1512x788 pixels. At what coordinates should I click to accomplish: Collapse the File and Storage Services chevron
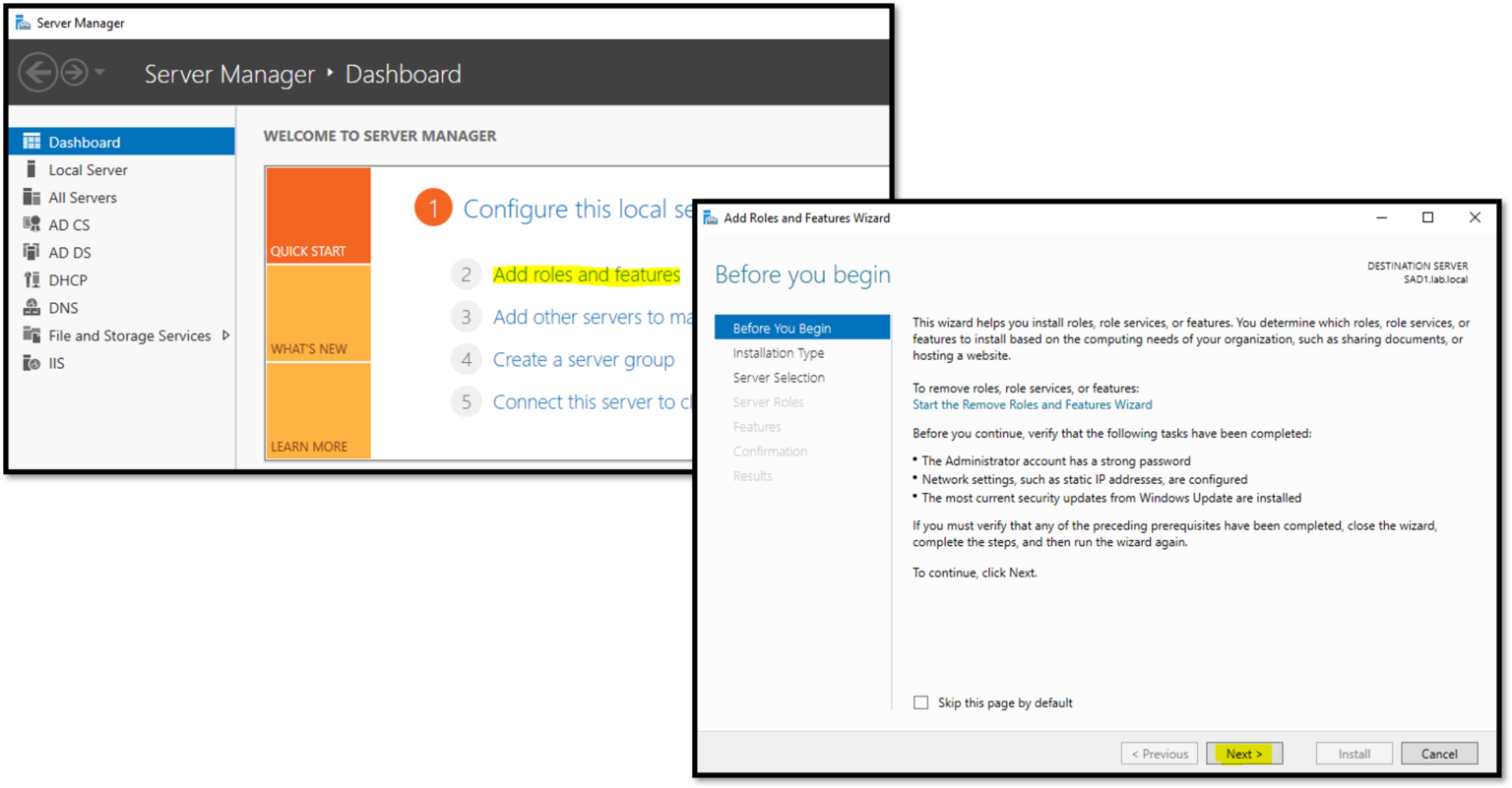coord(227,334)
